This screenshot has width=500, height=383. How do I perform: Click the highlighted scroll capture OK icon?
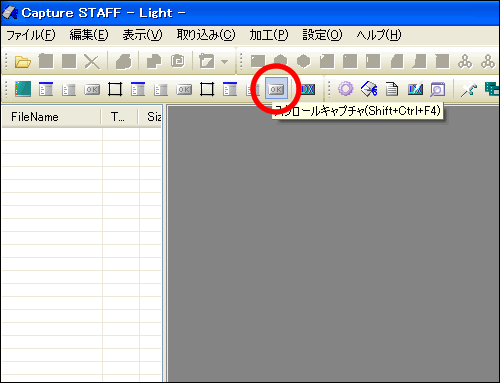pyautogui.click(x=276, y=89)
